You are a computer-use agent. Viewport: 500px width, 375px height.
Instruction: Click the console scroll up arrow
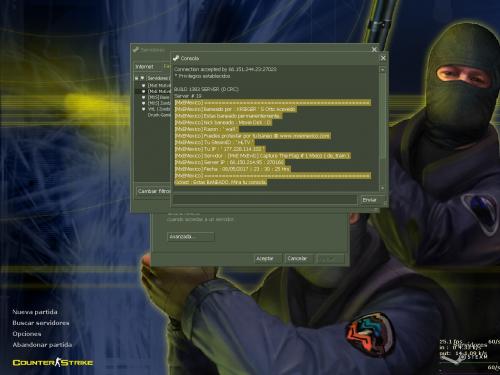tap(383, 70)
